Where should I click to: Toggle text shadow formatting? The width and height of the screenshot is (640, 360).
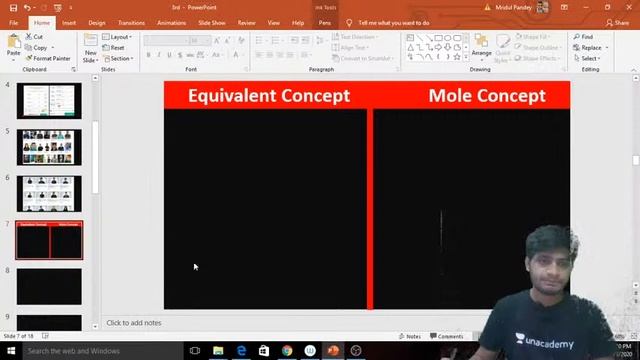click(x=180, y=55)
